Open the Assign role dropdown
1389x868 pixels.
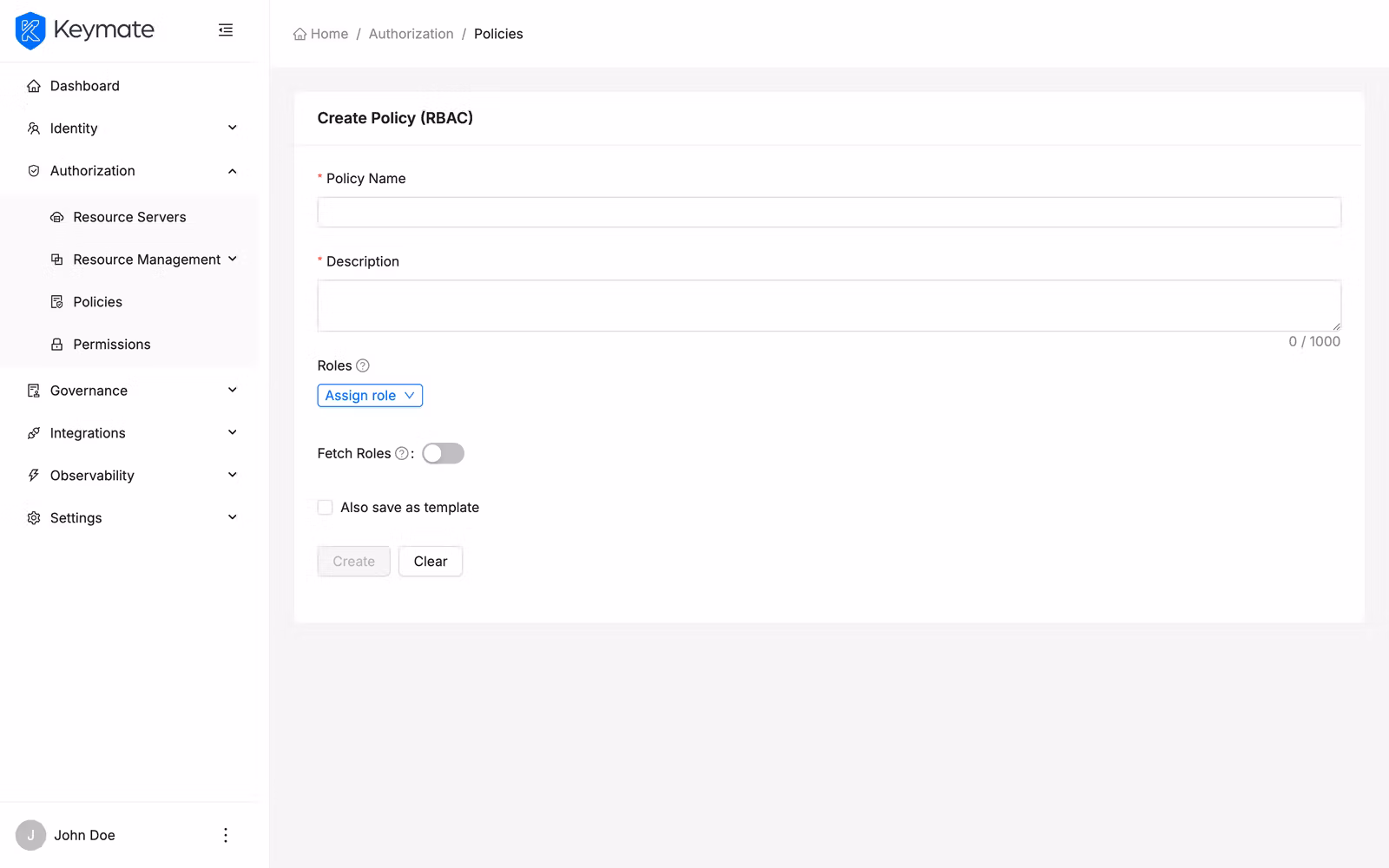(370, 395)
